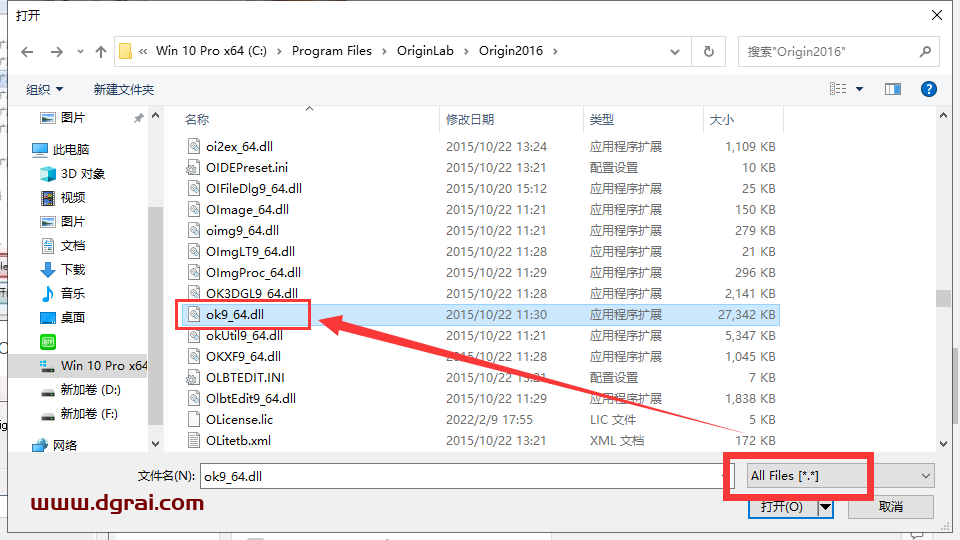Viewport: 960px width, 540px height.
Task: Open recent locations dropdown arrow
Action: (80, 52)
